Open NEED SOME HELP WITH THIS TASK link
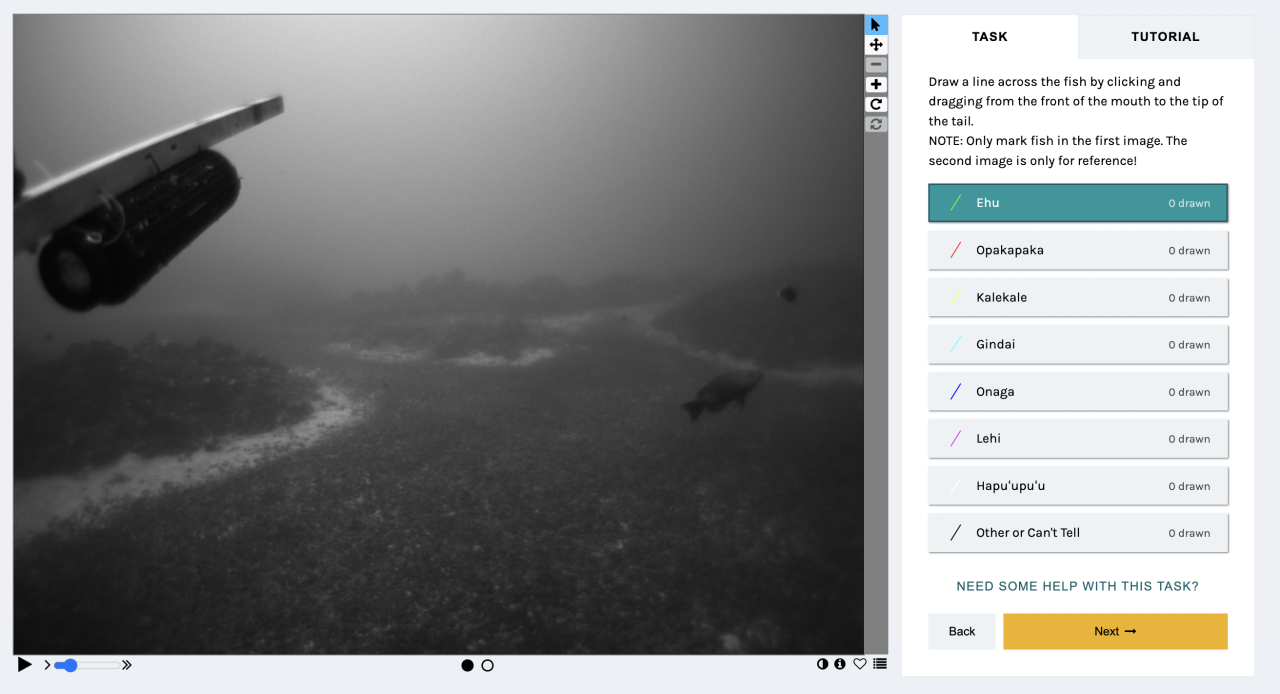 coord(1077,586)
